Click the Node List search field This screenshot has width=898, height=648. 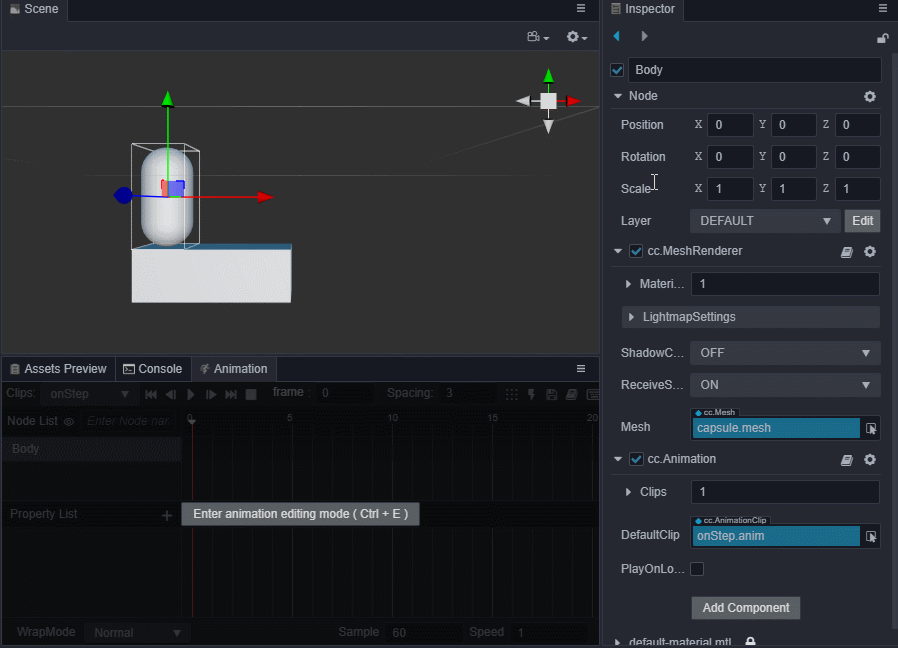pyautogui.click(x=129, y=422)
